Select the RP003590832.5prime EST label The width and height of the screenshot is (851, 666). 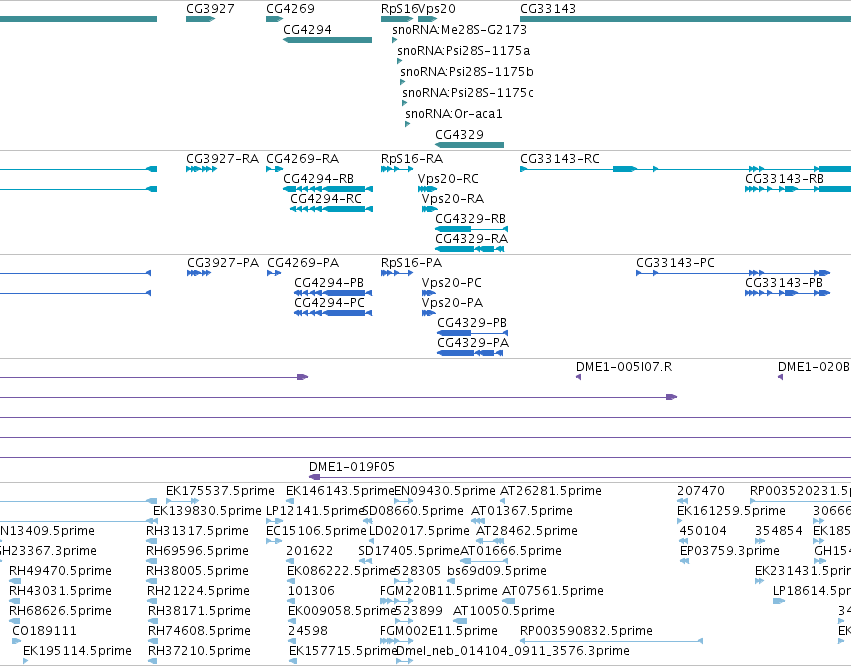586,631
